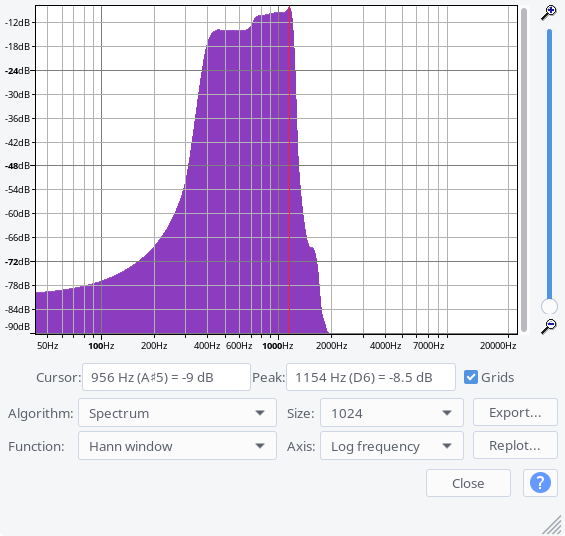
Task: Open help with the question mark icon
Action: (x=540, y=483)
